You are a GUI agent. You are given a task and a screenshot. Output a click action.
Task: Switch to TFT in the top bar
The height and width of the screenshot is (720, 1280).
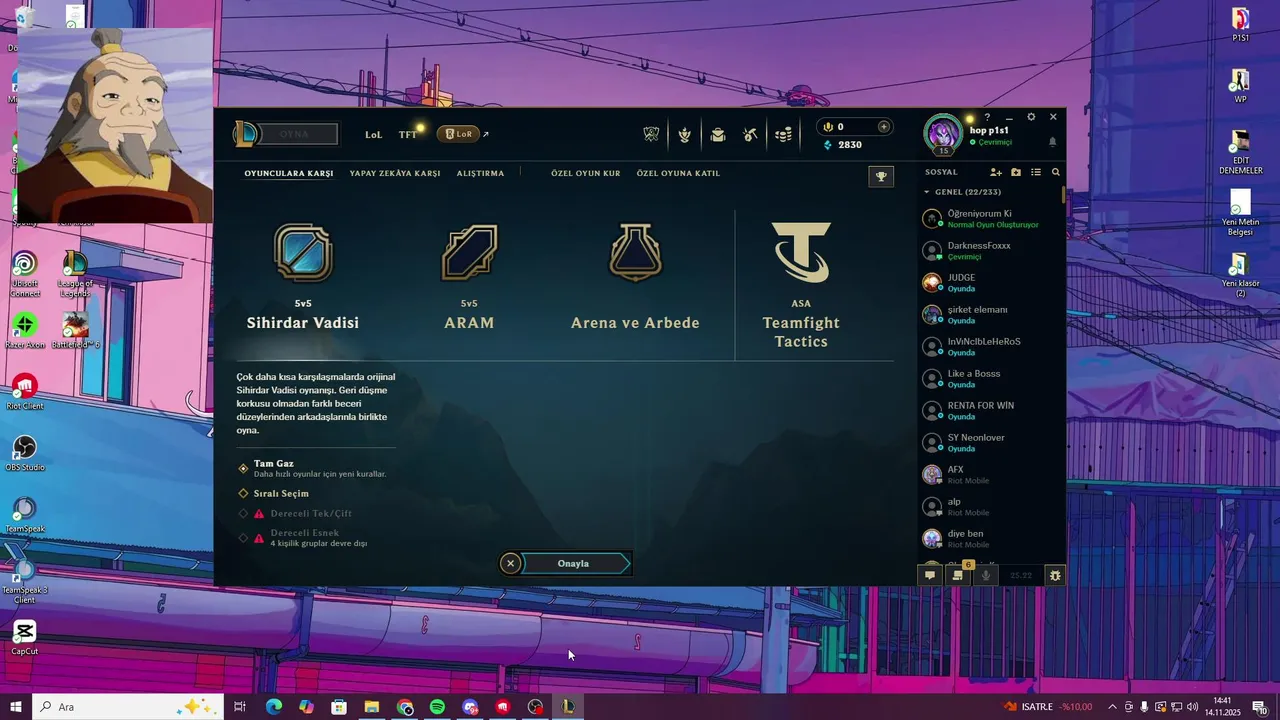[x=408, y=134]
